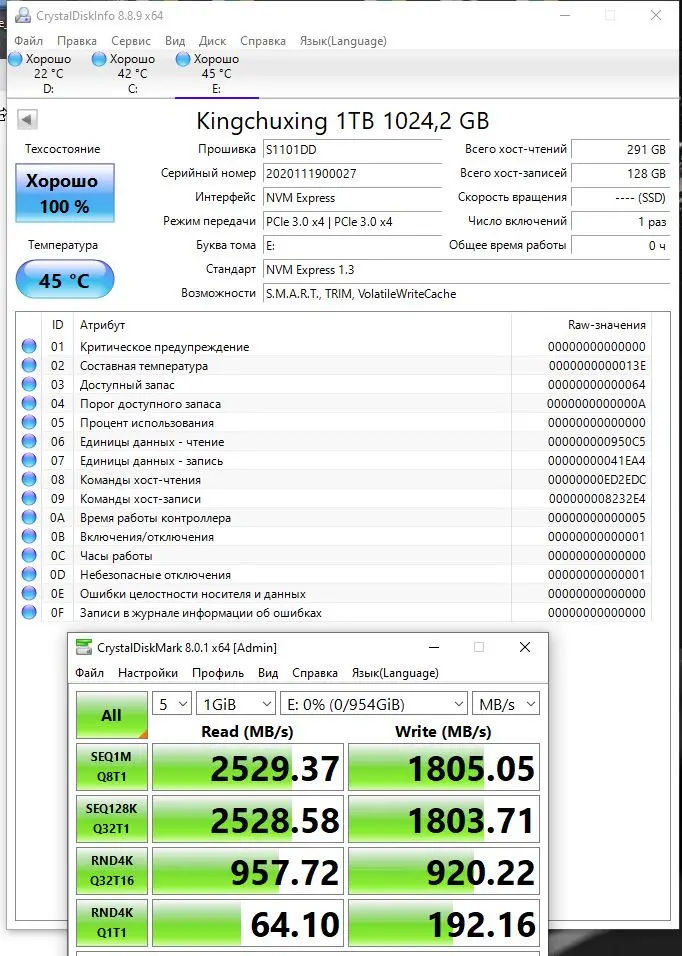The height and width of the screenshot is (956, 682).
Task: Click the Хорошо 100 % health status button
Action: (65, 193)
